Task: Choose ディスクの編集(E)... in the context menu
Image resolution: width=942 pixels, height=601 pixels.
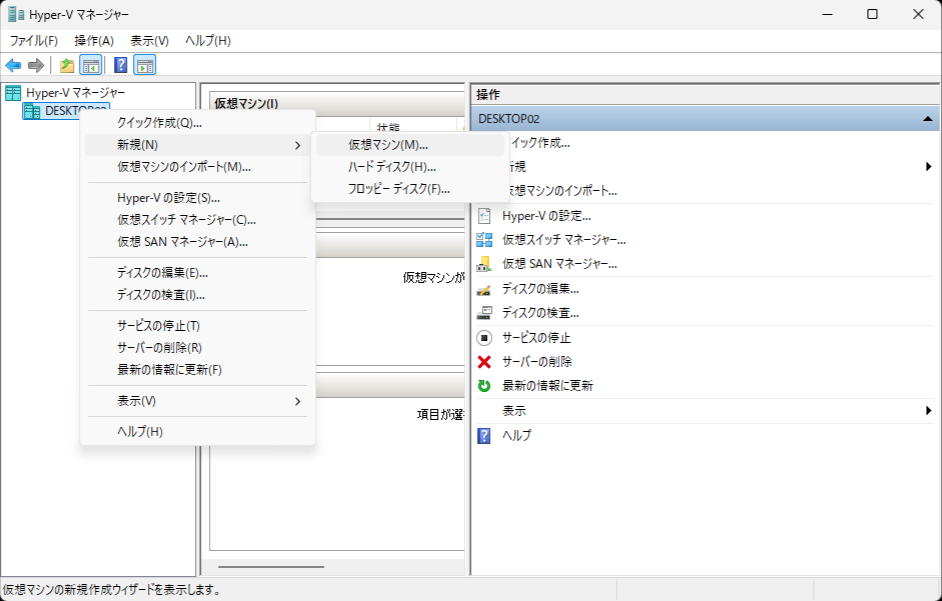Action: coord(197,273)
